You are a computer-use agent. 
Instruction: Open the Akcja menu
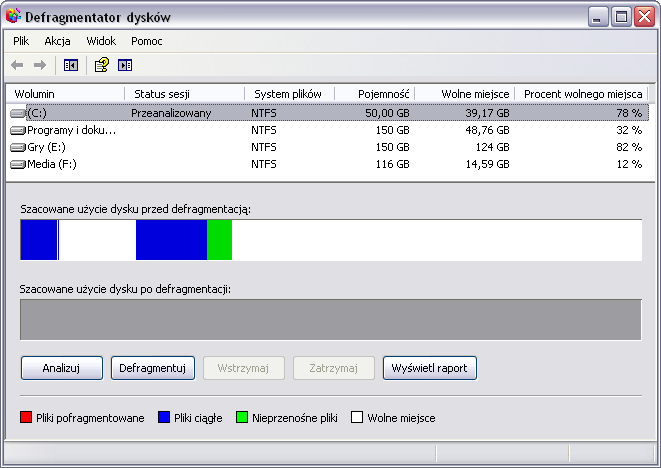pos(57,41)
